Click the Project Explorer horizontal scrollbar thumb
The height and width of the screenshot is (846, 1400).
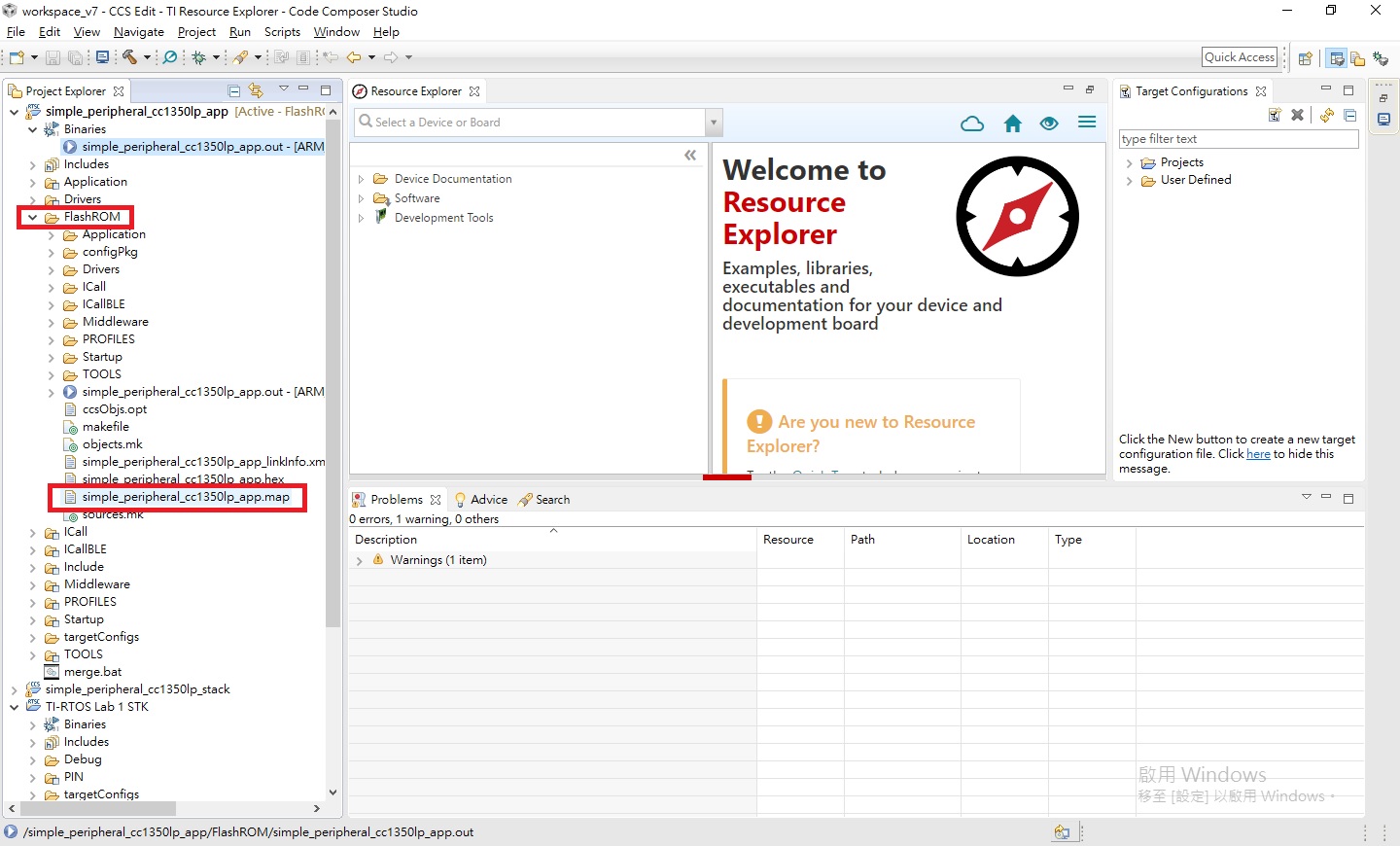pyautogui.click(x=97, y=808)
